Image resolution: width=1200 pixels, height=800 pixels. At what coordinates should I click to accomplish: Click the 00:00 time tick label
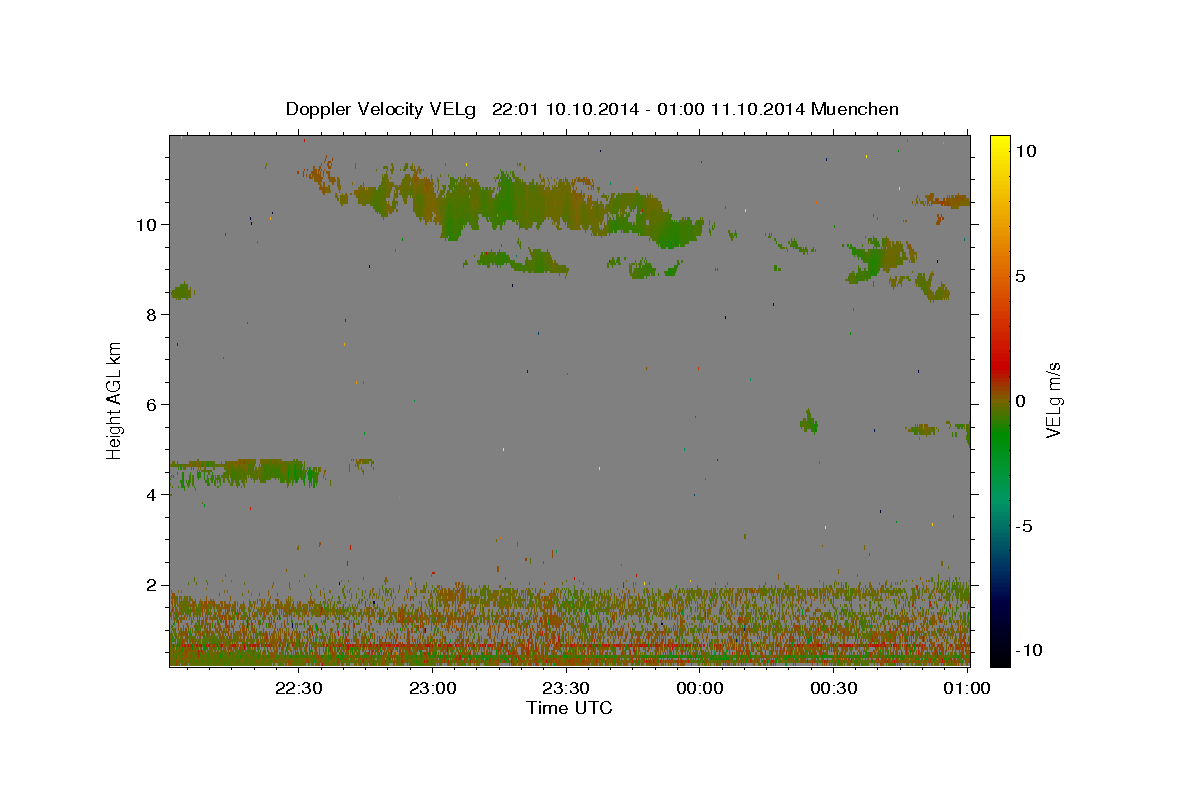pos(700,688)
